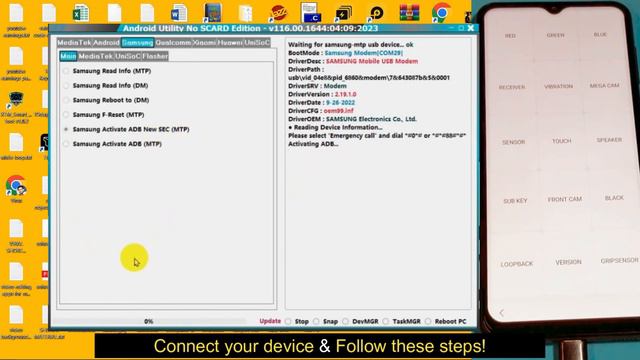Tap GRIPSENSOR test on the phone
This screenshot has height=360, width=640.
point(619,260)
